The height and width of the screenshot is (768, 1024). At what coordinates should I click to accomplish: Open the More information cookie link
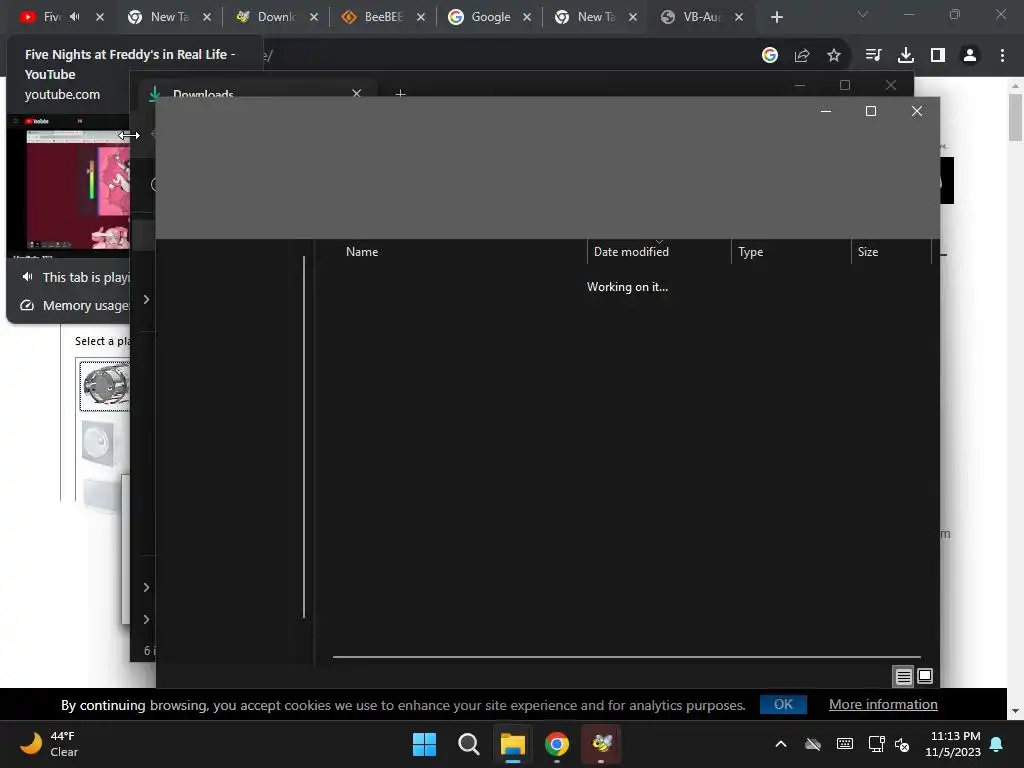pyautogui.click(x=883, y=704)
